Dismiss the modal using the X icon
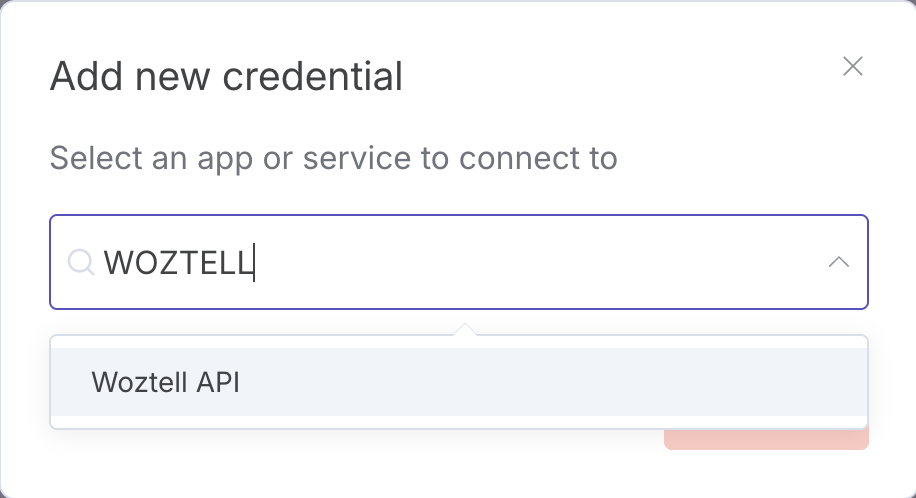916x498 pixels. 852,67
